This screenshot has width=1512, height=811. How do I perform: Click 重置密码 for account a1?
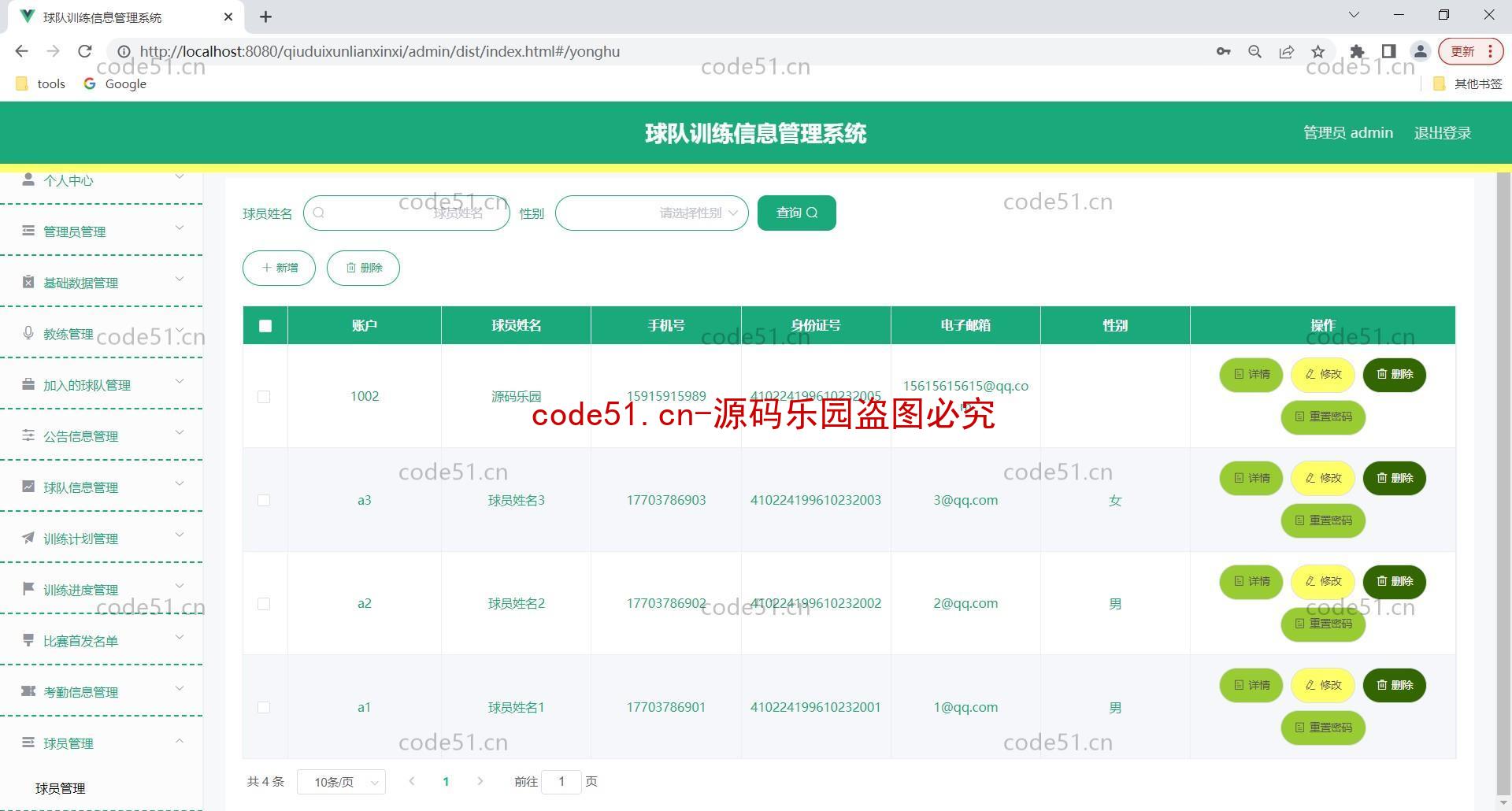(1323, 728)
